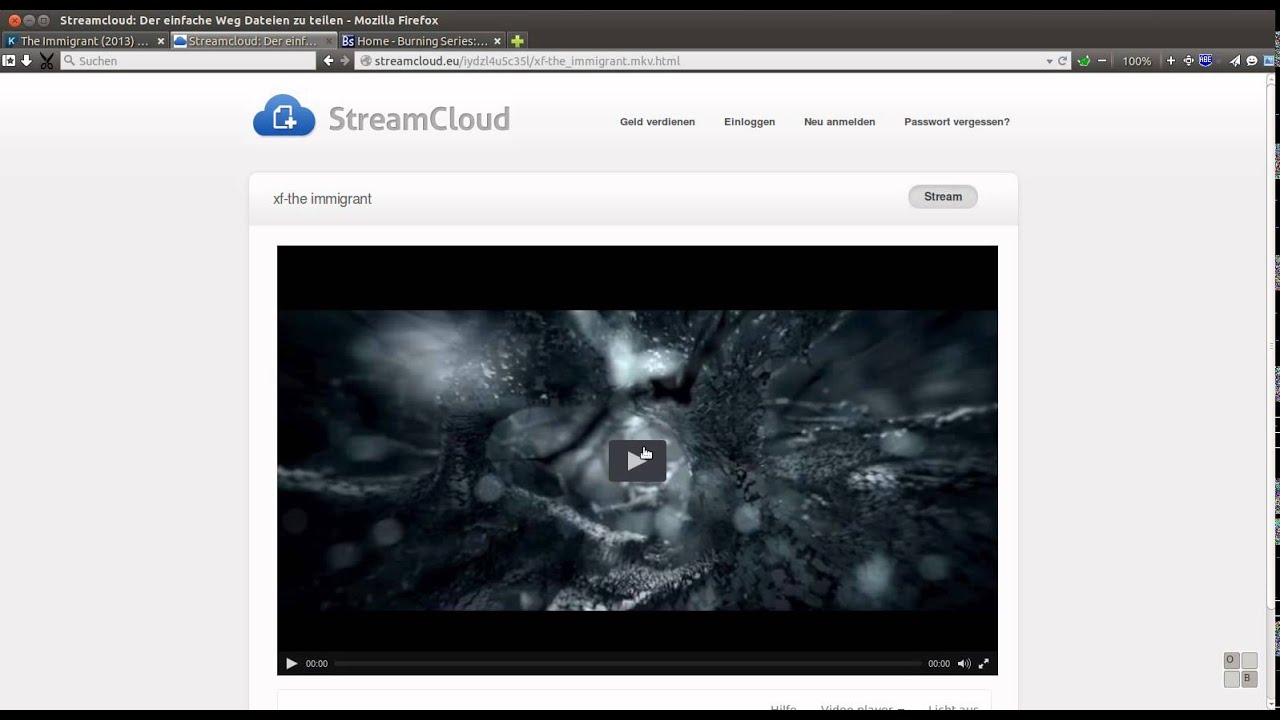Enter fullscreen mode in the video player

pyautogui.click(x=984, y=663)
